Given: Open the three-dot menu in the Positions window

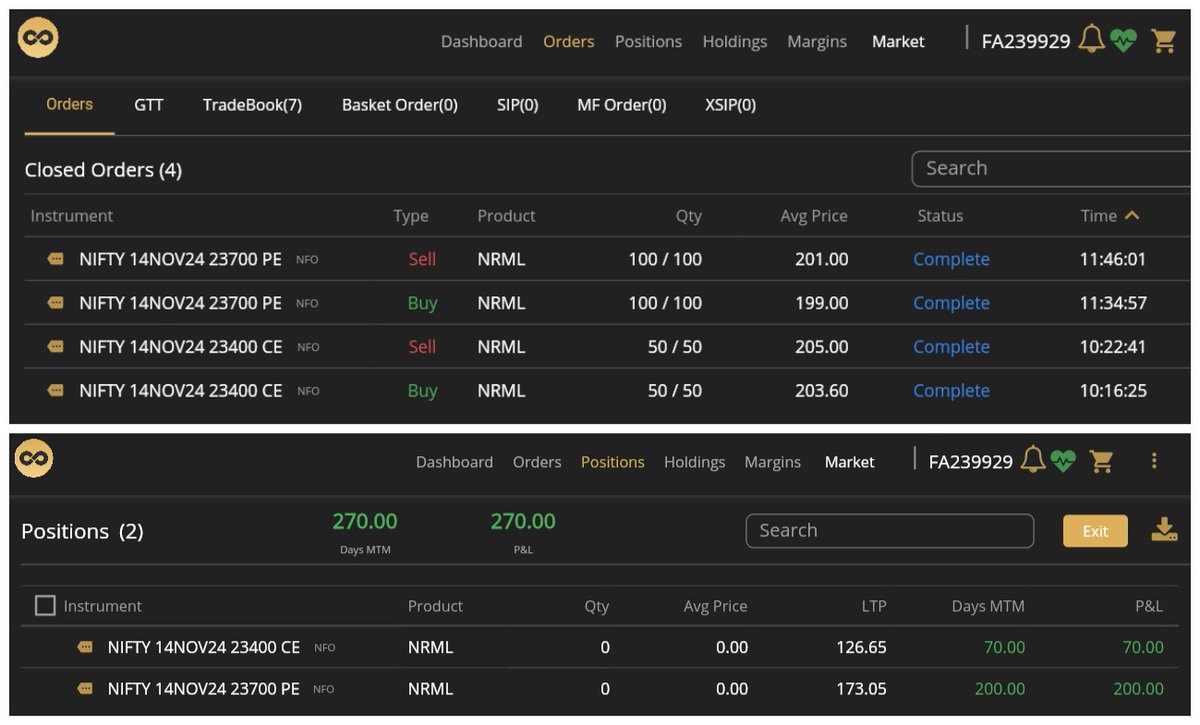Looking at the screenshot, I should pos(1154,461).
